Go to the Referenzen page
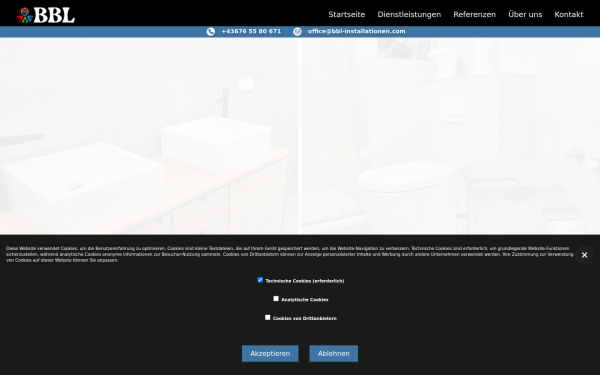The width and height of the screenshot is (600, 375). coord(474,15)
